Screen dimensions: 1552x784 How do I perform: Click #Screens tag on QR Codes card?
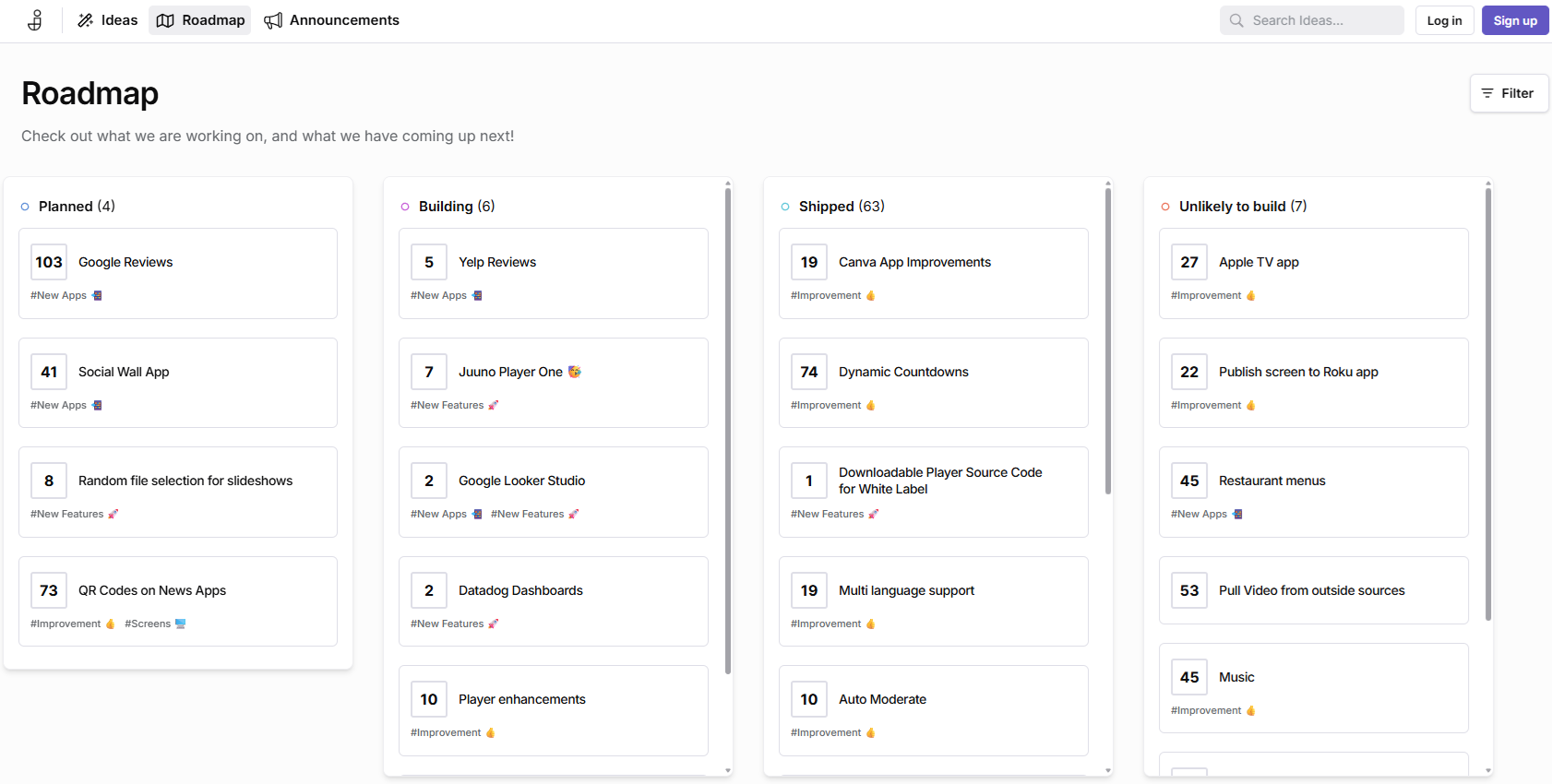[155, 624]
